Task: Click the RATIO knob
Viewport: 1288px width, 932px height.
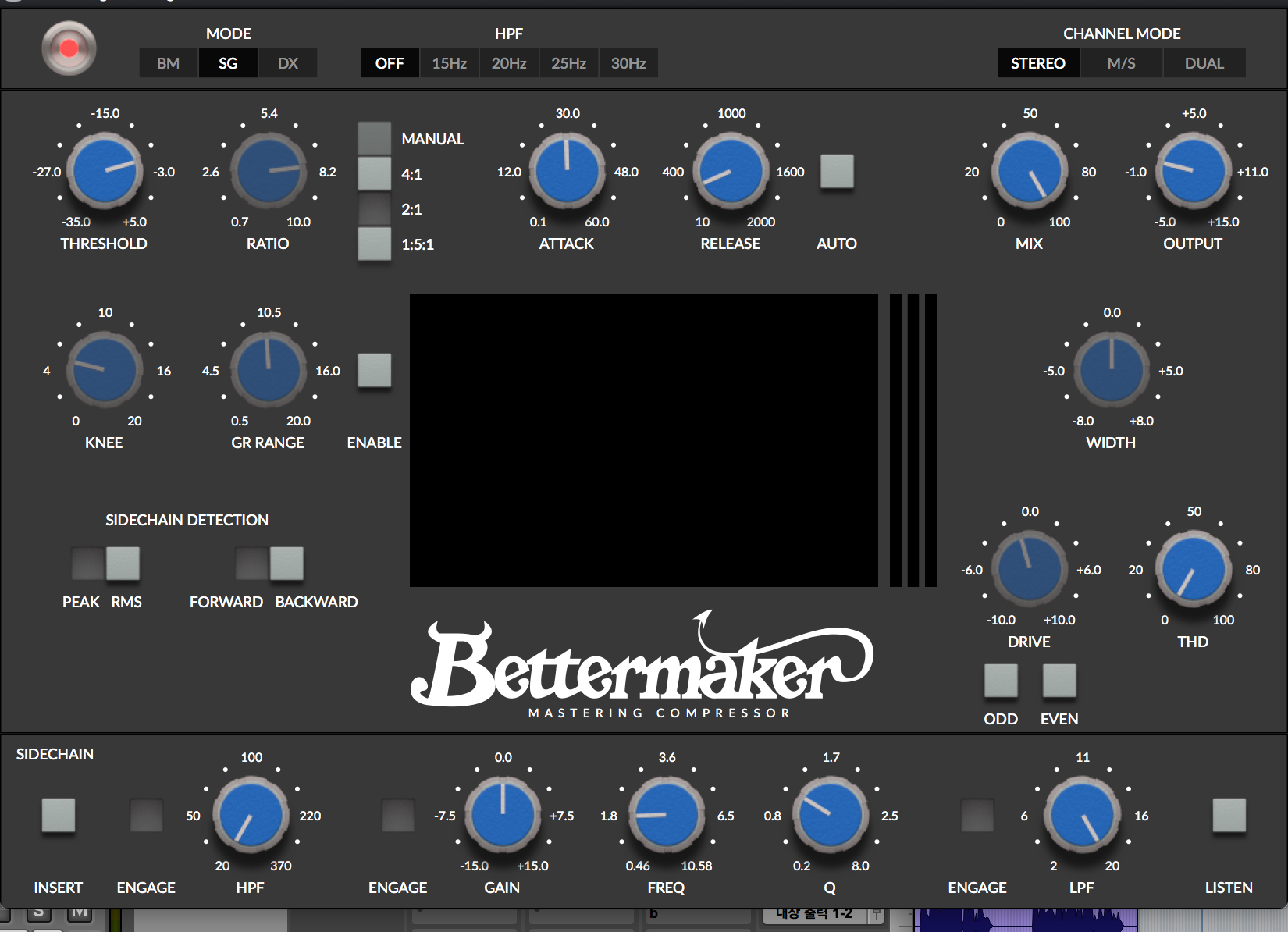Action: (x=269, y=171)
